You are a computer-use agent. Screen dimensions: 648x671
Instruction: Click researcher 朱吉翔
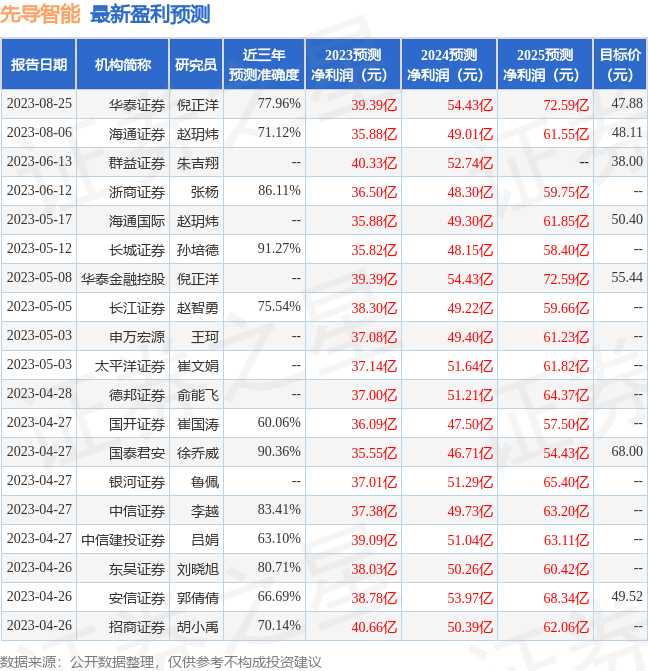pyautogui.click(x=198, y=163)
